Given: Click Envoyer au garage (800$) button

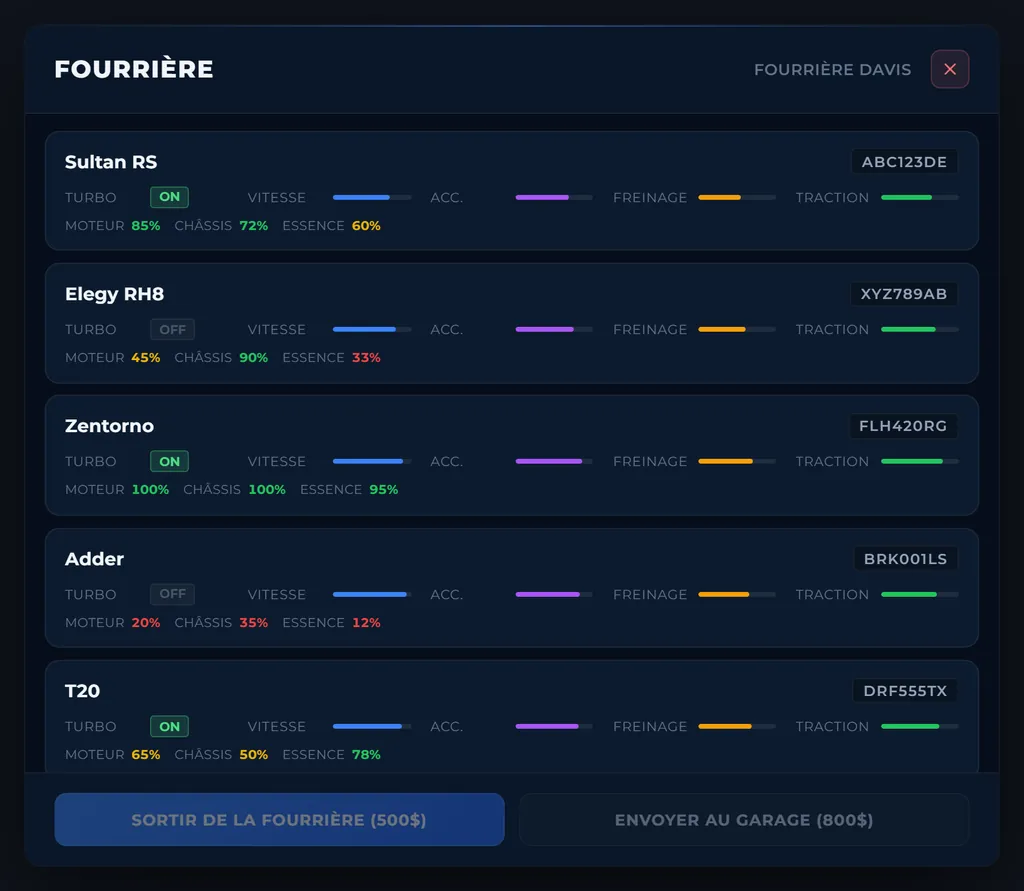Looking at the screenshot, I should (x=744, y=820).
